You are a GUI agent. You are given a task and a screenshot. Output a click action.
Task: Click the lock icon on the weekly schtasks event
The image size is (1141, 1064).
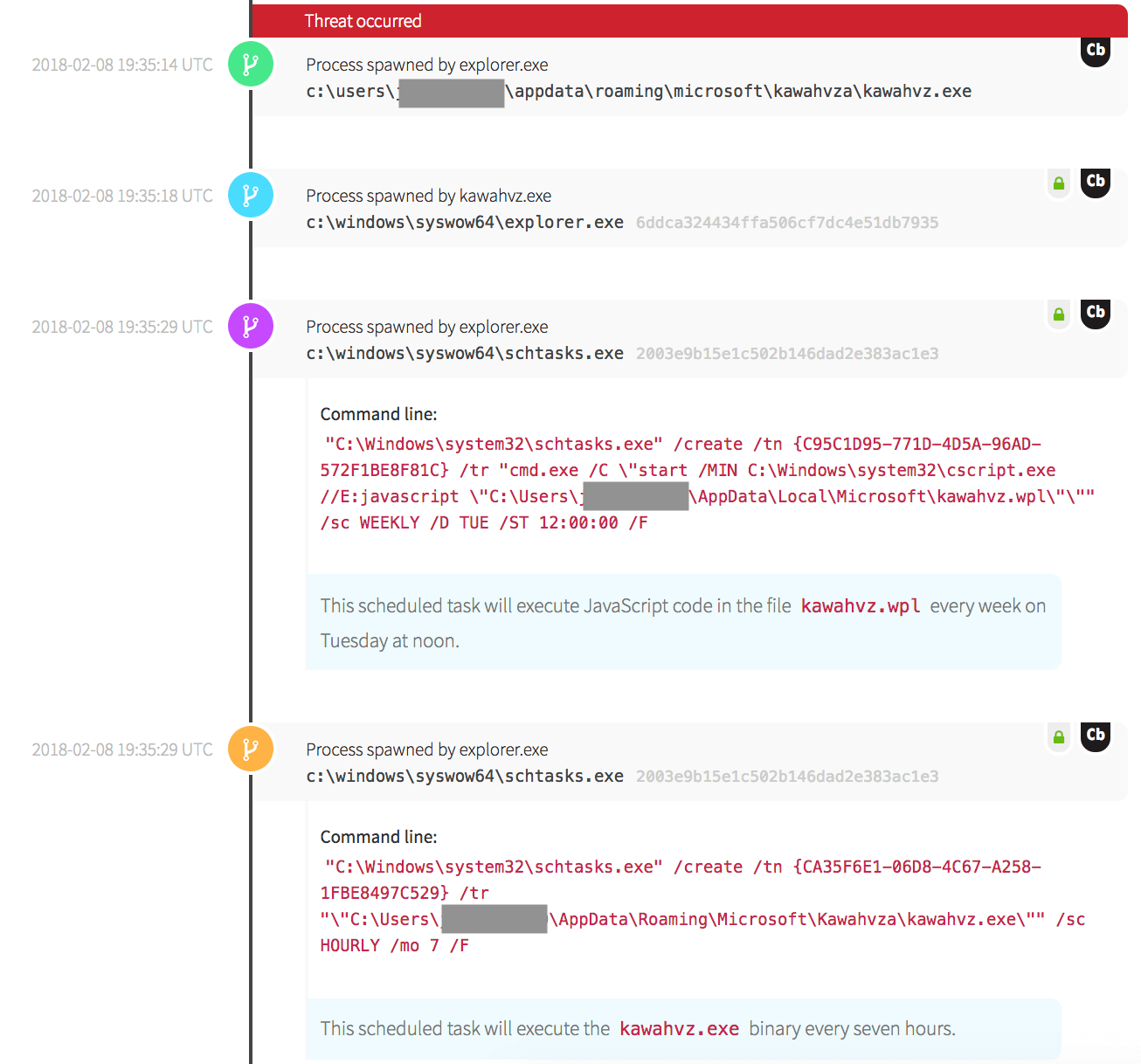pyautogui.click(x=1059, y=314)
